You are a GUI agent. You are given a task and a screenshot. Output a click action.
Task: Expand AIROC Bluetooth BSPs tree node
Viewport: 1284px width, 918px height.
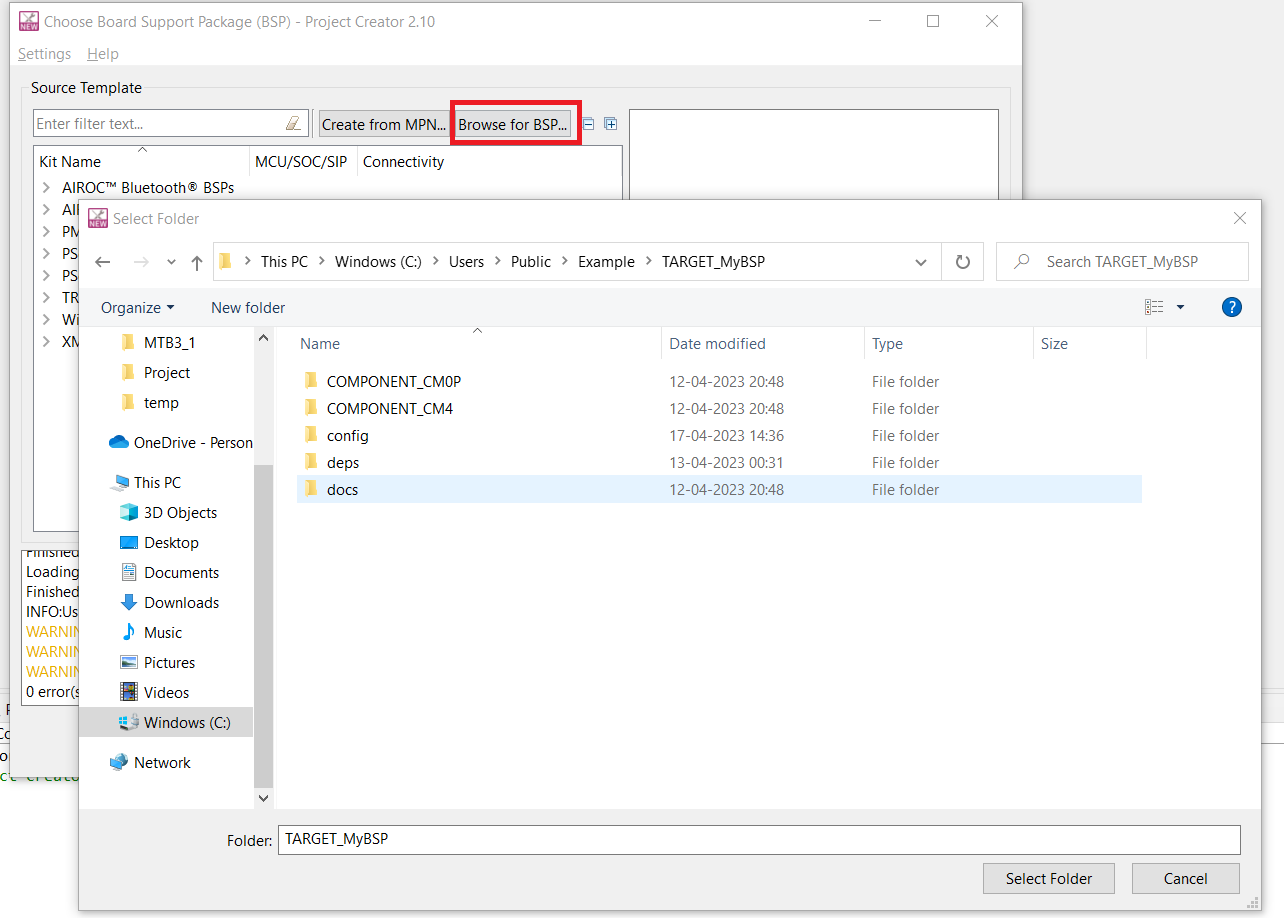coord(46,187)
